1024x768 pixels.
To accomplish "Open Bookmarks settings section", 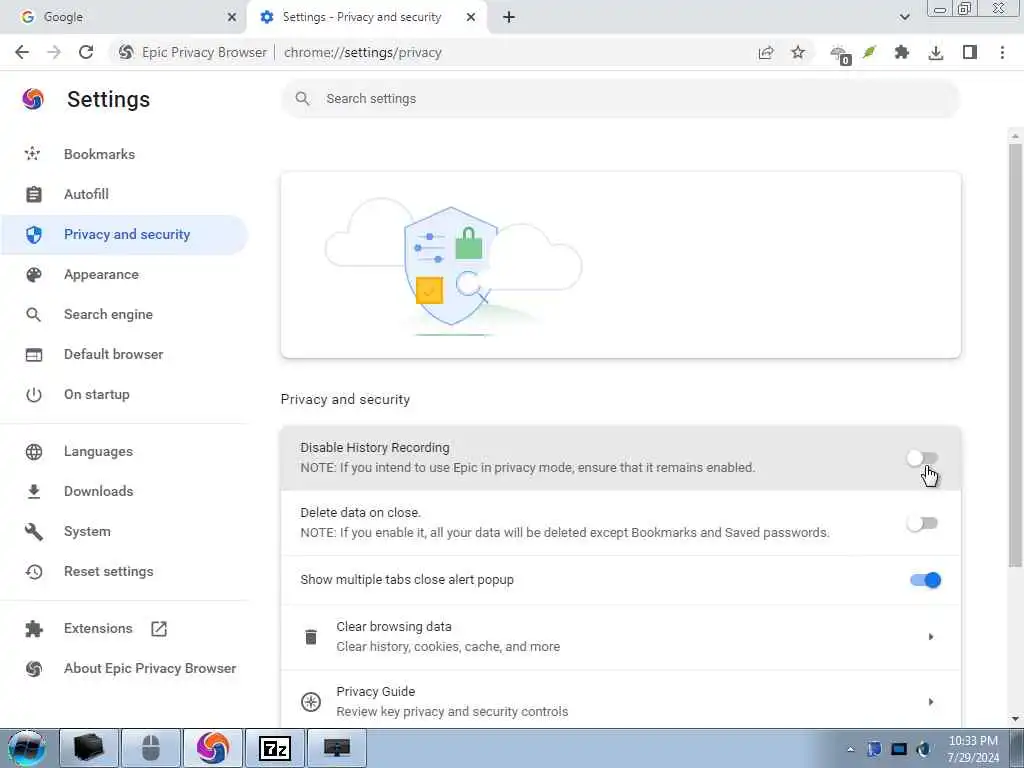I will coord(124,154).
